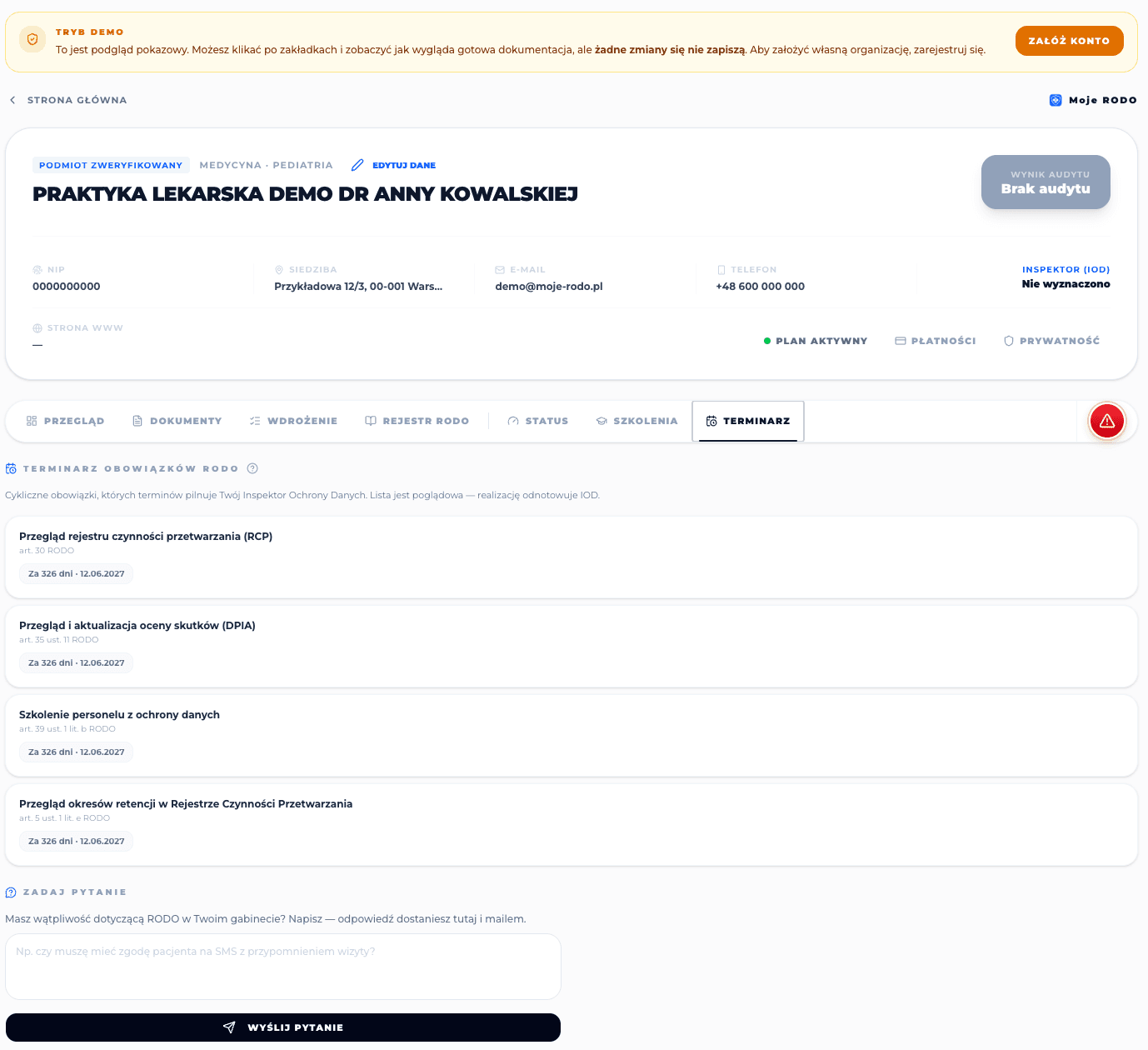Click the back chevron beside Strona główna
1148x1050 pixels.
click(x=12, y=100)
